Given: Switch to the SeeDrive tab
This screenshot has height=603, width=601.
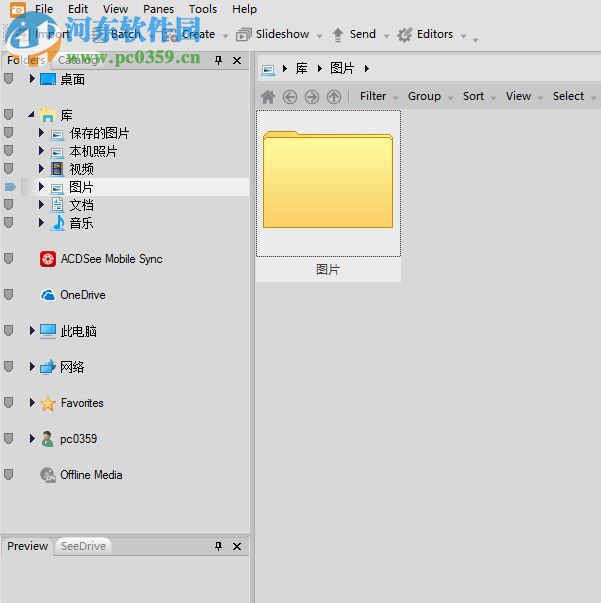Looking at the screenshot, I should point(83,546).
